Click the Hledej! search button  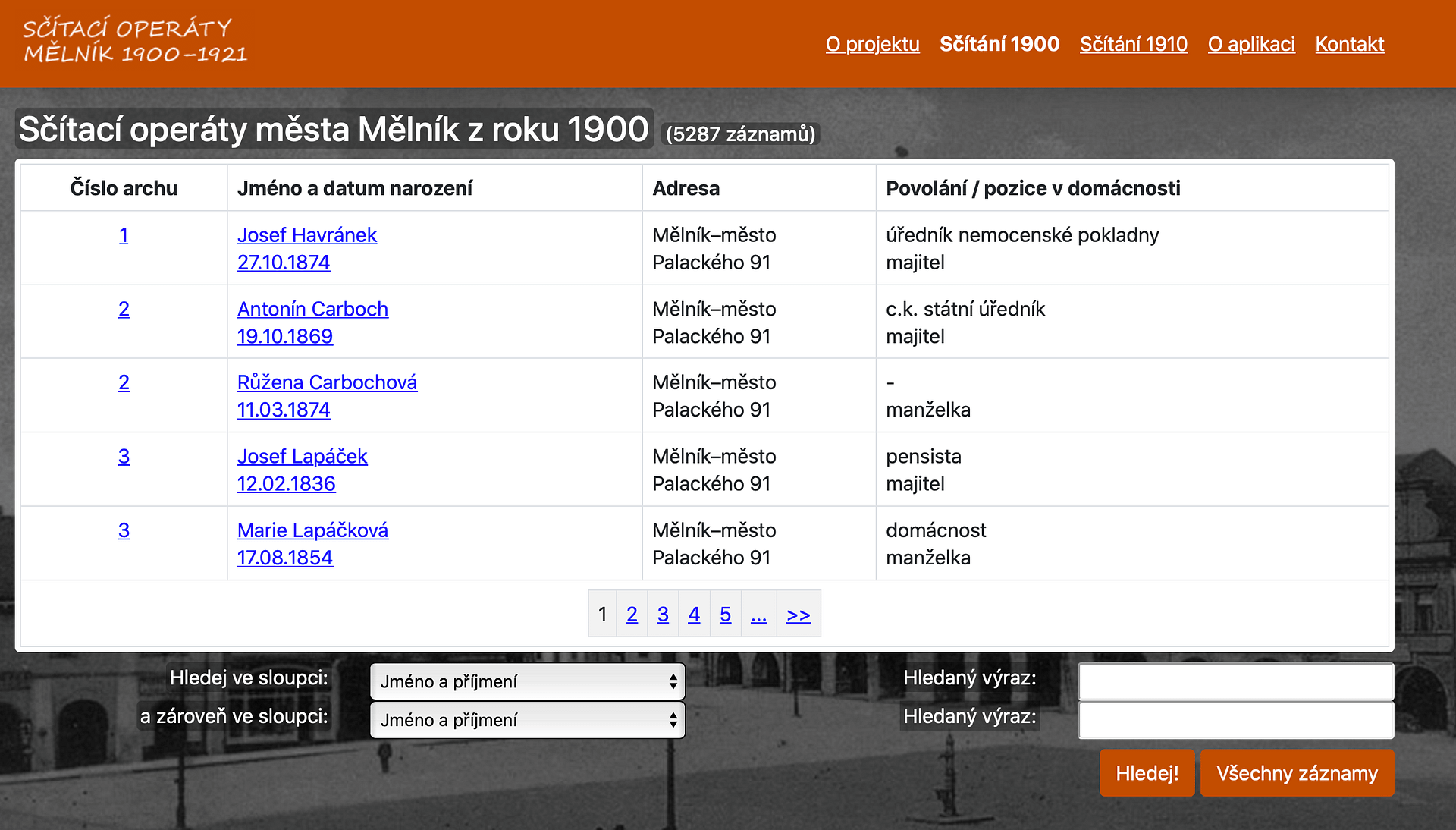pyautogui.click(x=1147, y=773)
